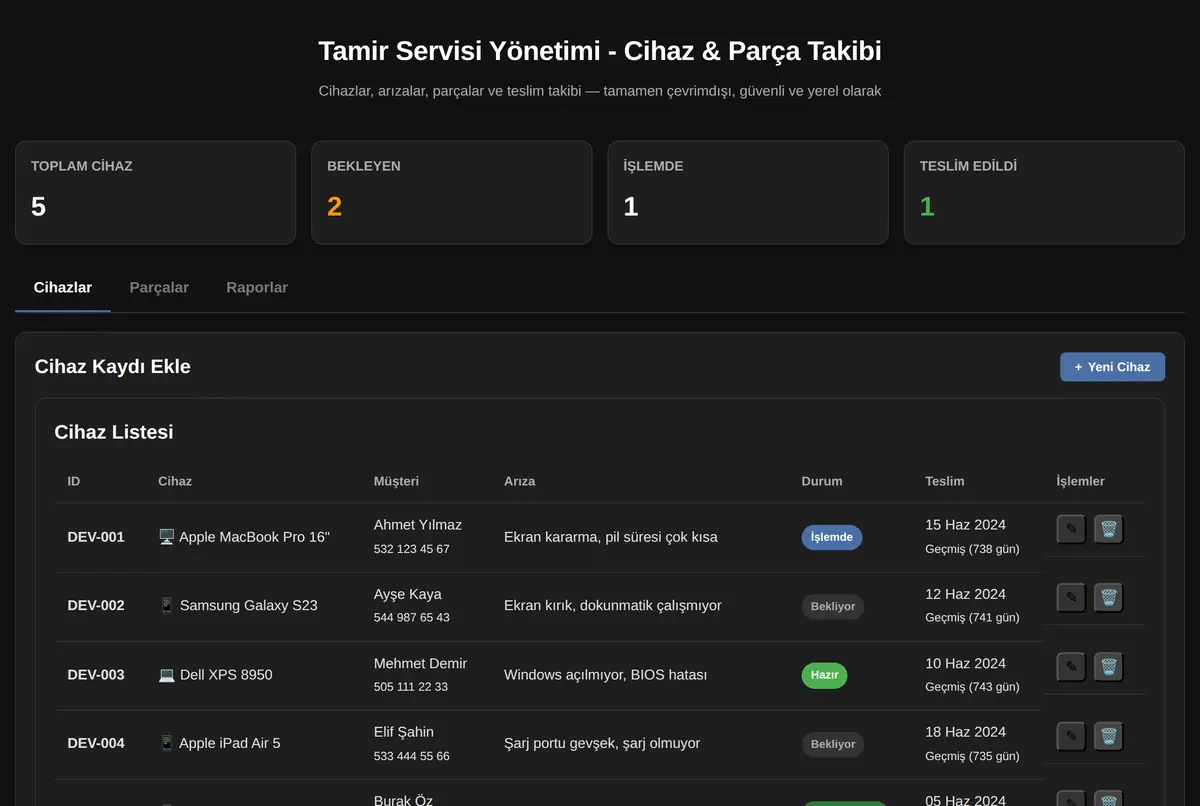This screenshot has height=806, width=1200.
Task: Click the Hazır status badge for DEV-003
Action: click(x=824, y=675)
